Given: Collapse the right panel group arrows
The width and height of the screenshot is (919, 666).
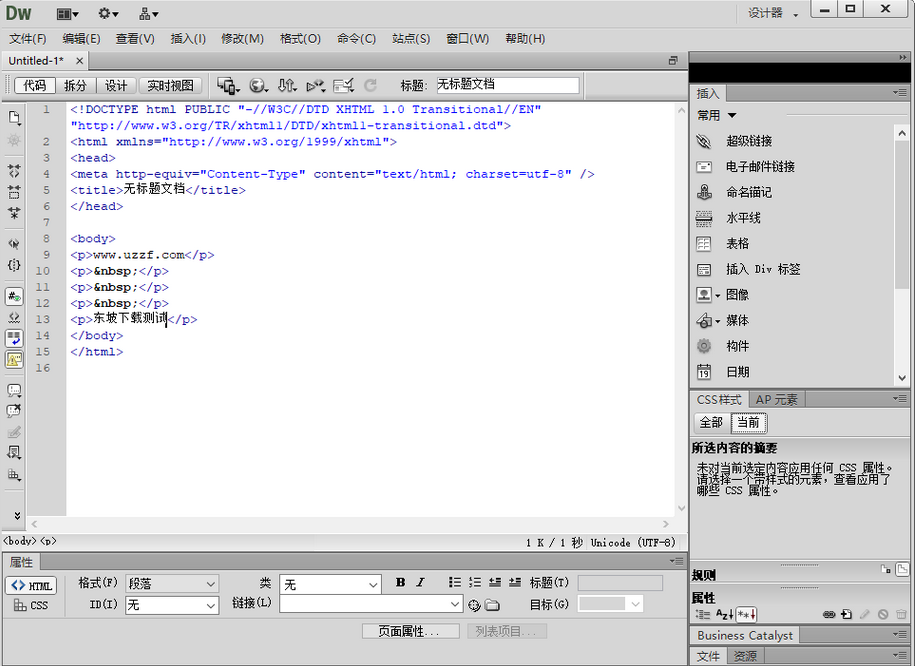Looking at the screenshot, I should tap(903, 57).
